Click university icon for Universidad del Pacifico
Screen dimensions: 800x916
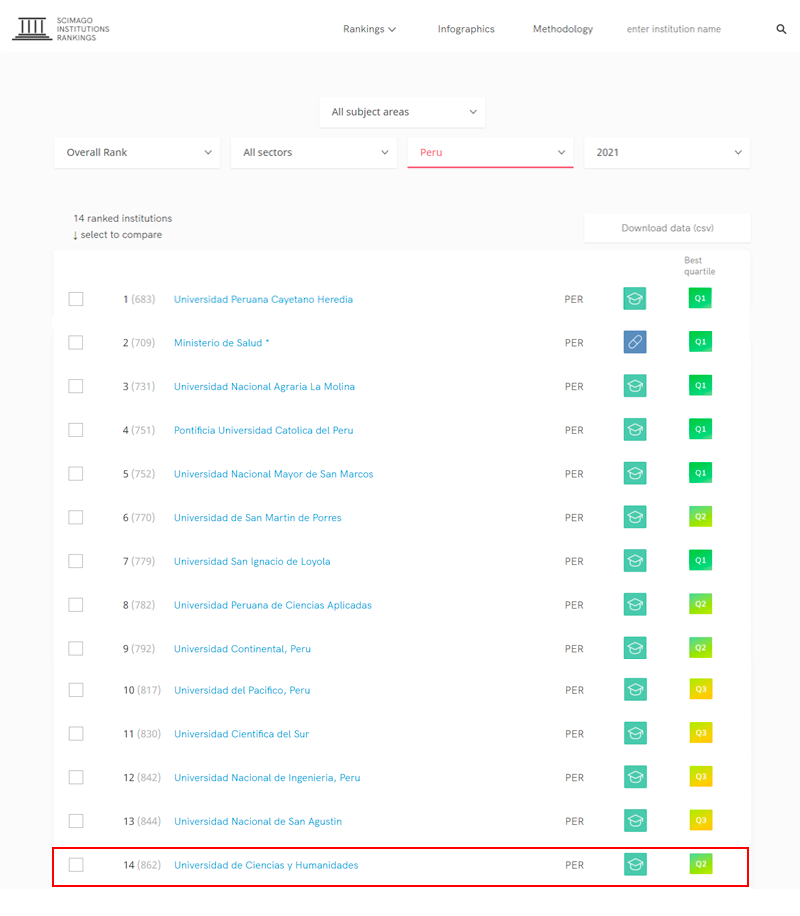coord(635,690)
